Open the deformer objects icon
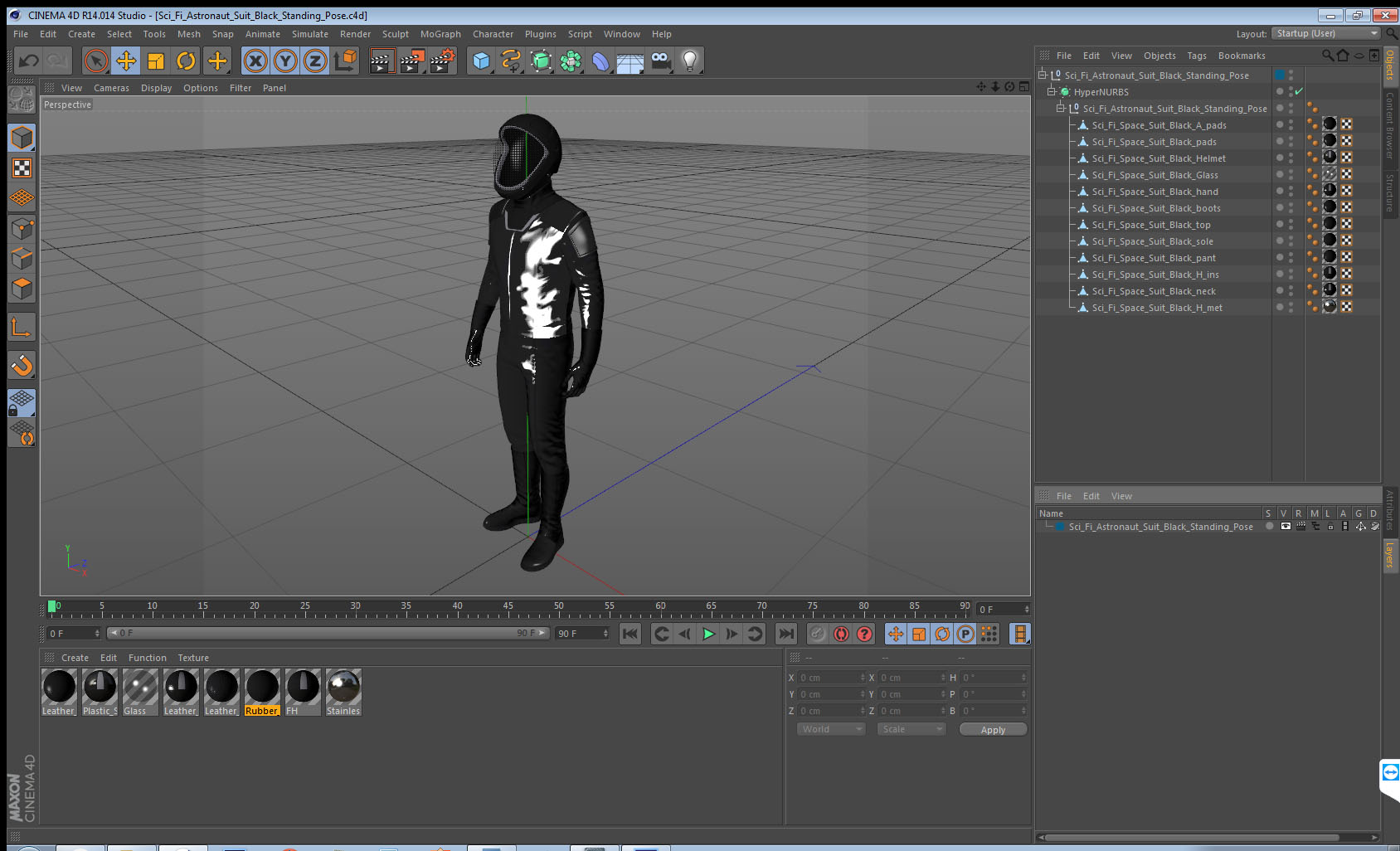Viewport: 1400px width, 851px height. pyautogui.click(x=600, y=61)
